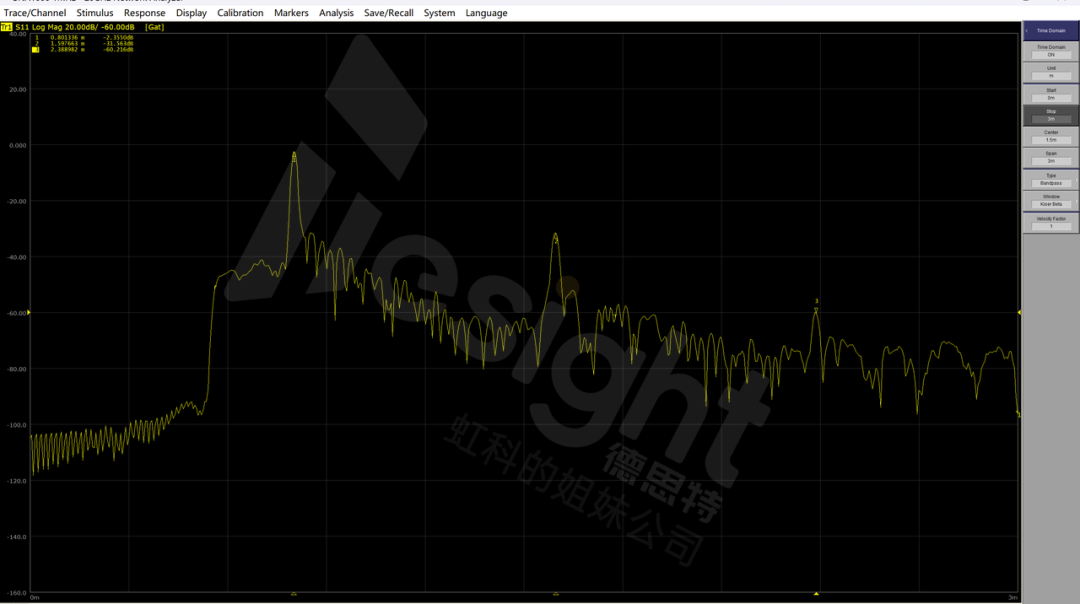Select the Tr1 trace label

pos(6,28)
